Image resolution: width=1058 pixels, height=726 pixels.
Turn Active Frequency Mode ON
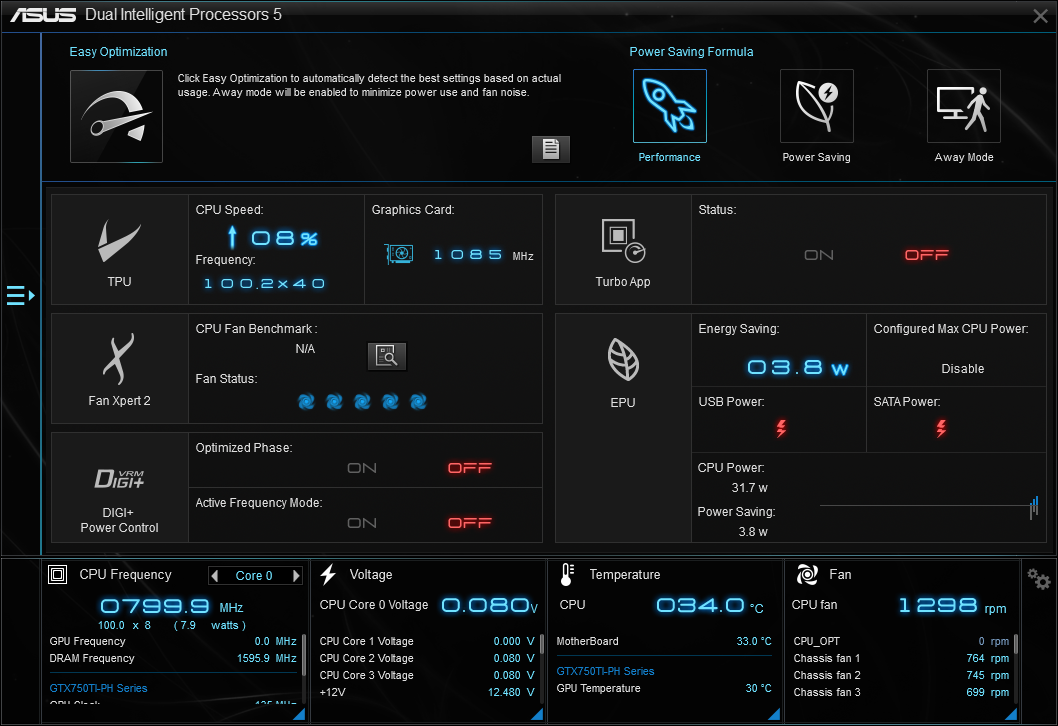[362, 524]
